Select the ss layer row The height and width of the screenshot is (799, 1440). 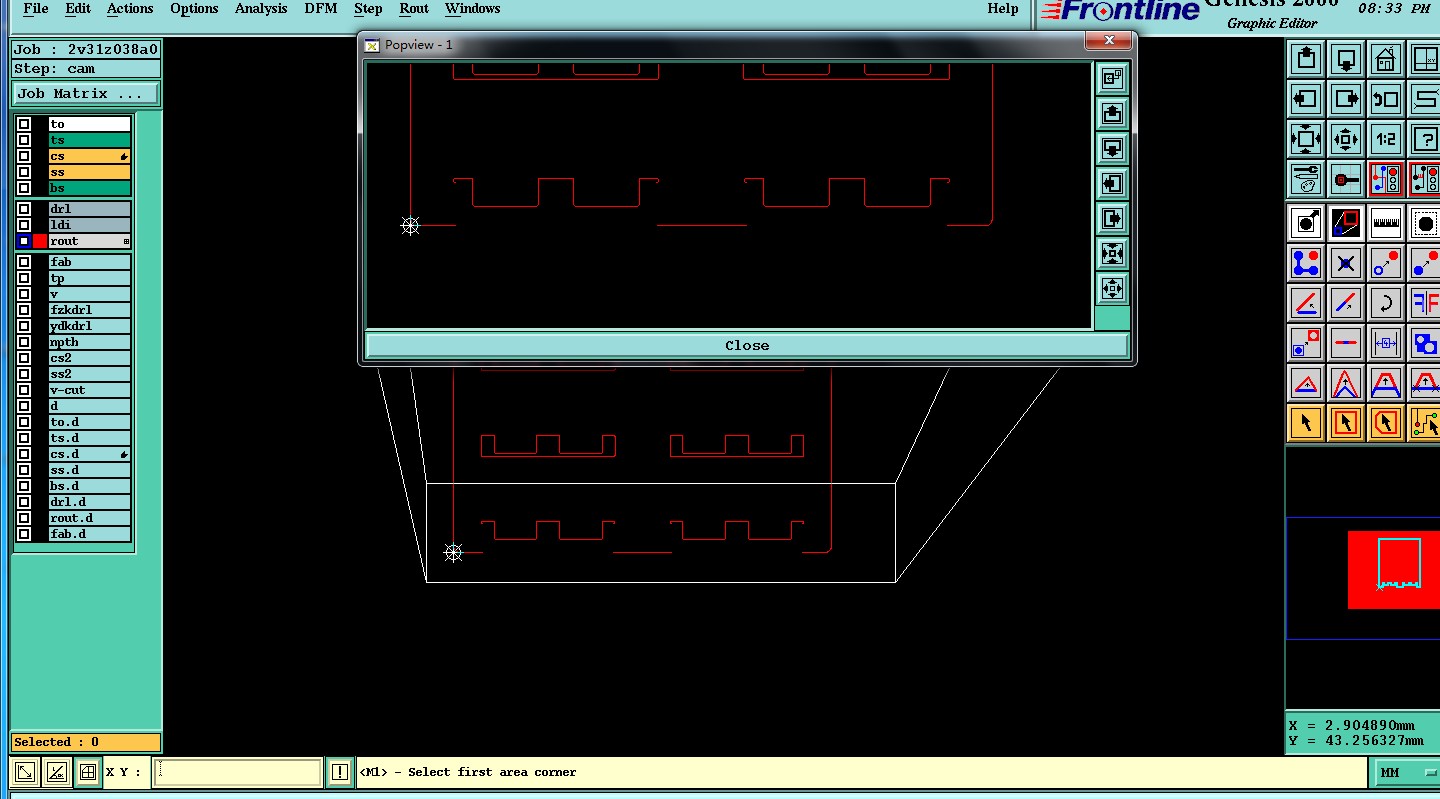click(x=89, y=172)
